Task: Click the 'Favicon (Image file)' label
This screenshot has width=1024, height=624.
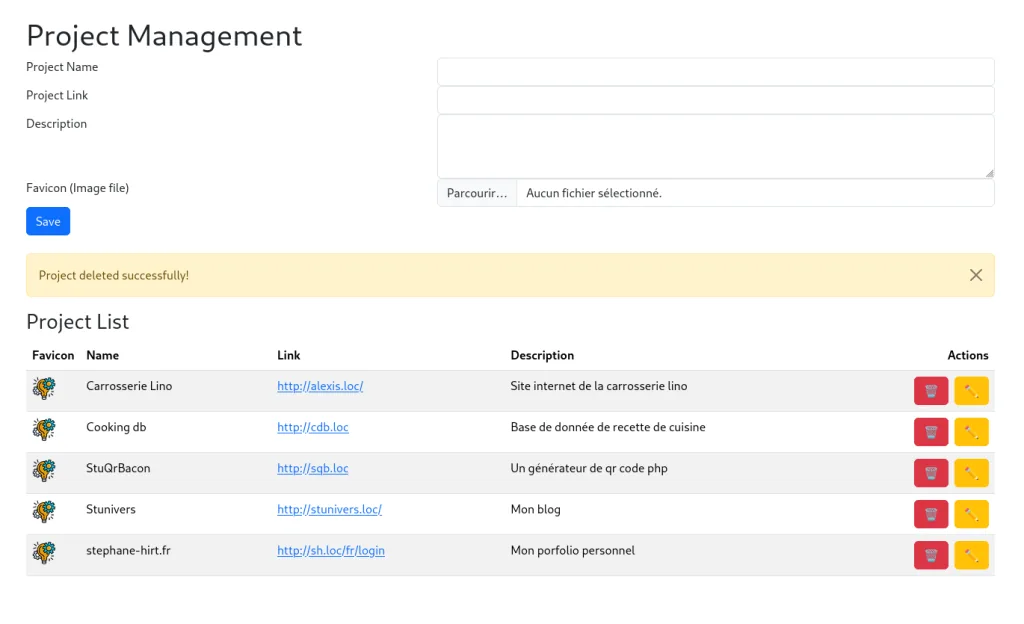Action: tap(78, 188)
